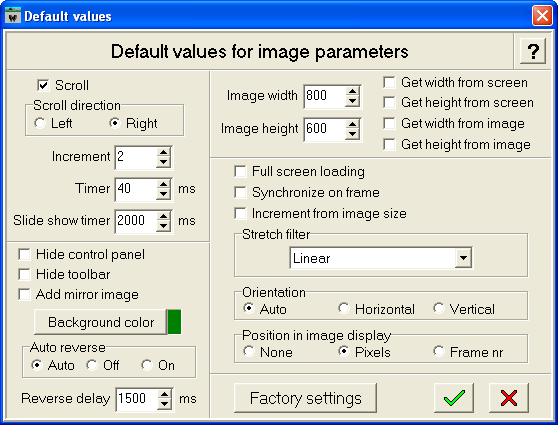558x425 pixels.
Task: Enable Hide control panel checkbox
Action: click(x=24, y=255)
